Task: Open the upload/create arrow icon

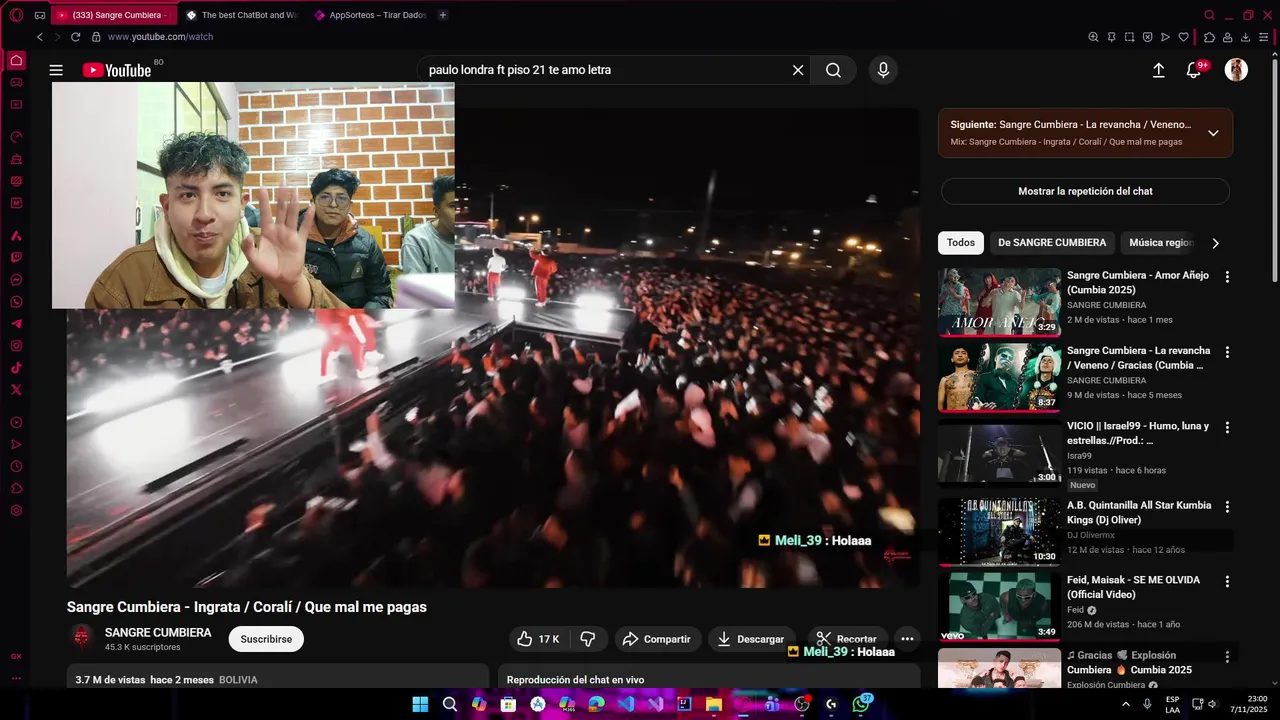Action: (1159, 70)
